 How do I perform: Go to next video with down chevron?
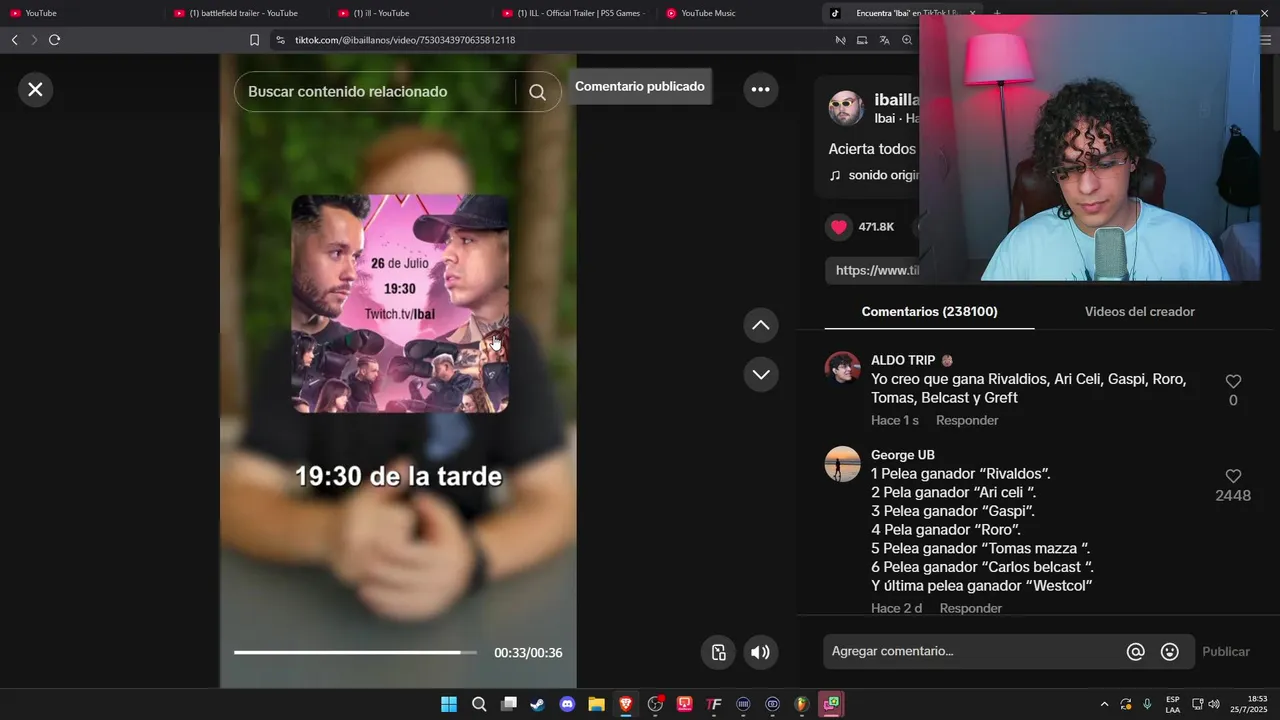pyautogui.click(x=760, y=375)
